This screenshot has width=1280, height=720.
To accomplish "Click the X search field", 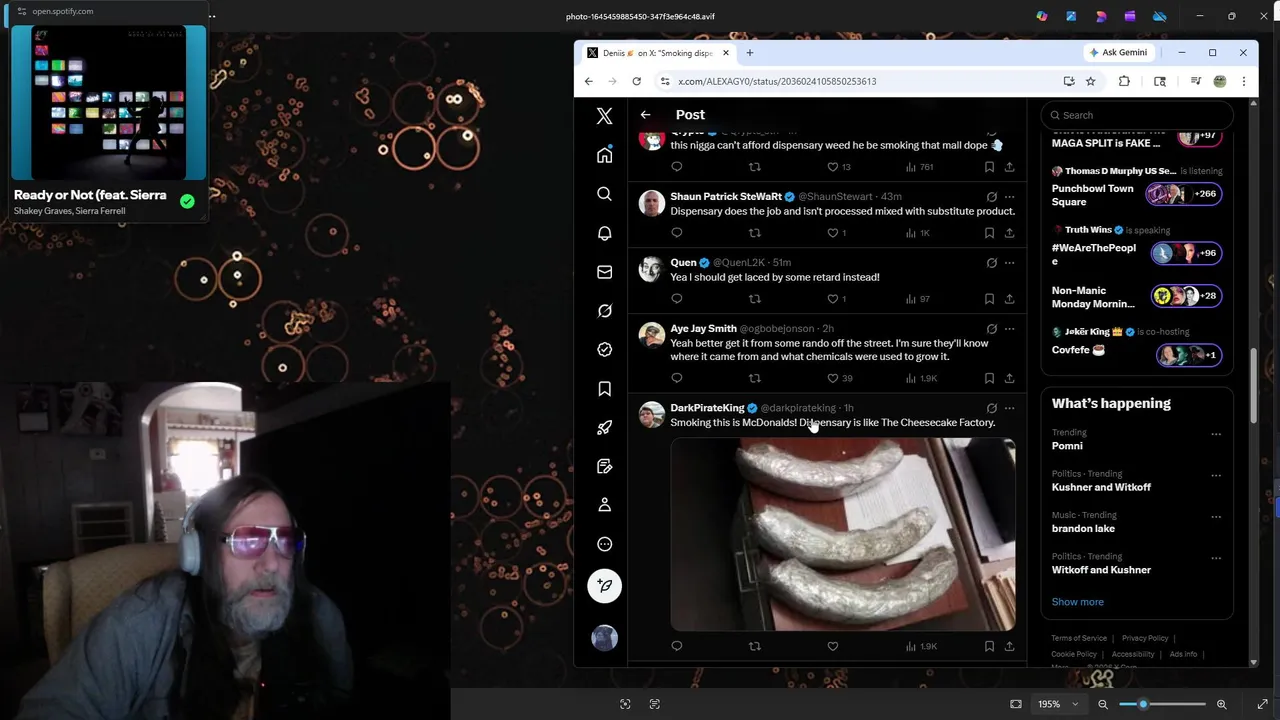I will pyautogui.click(x=1137, y=115).
